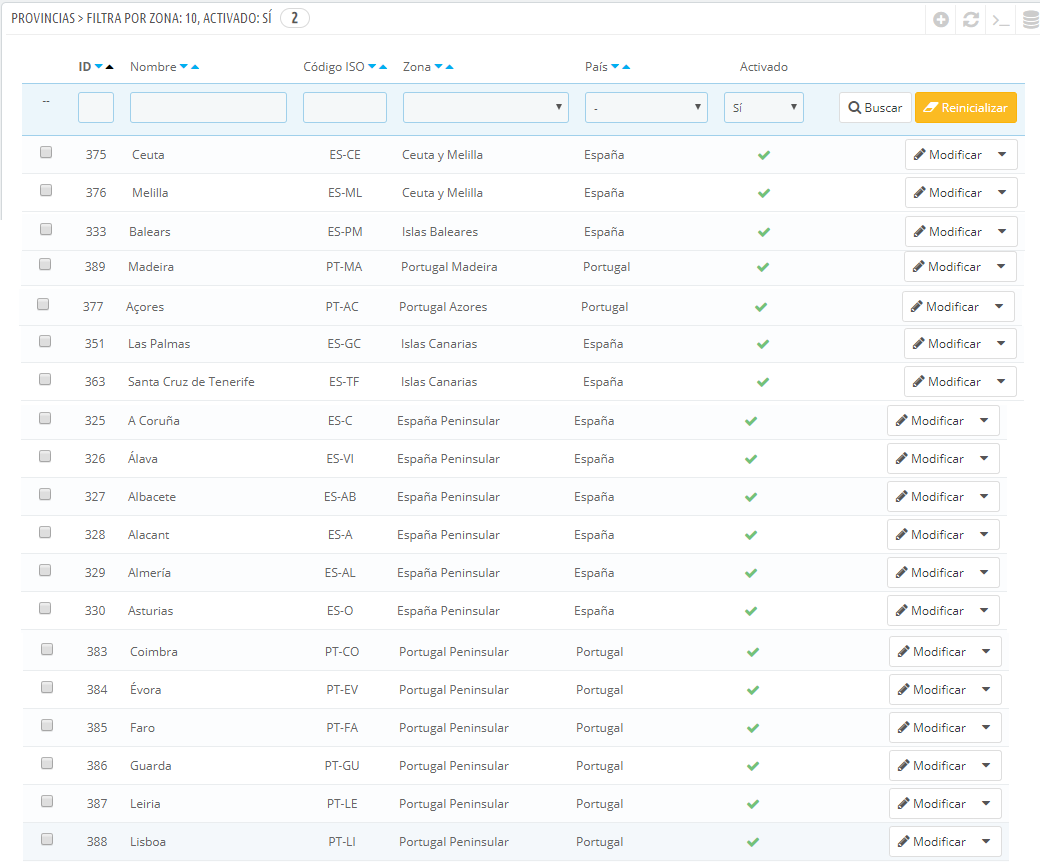The image size is (1040, 867).
Task: Click Modificar button for A Coruña
Action: [x=929, y=421]
